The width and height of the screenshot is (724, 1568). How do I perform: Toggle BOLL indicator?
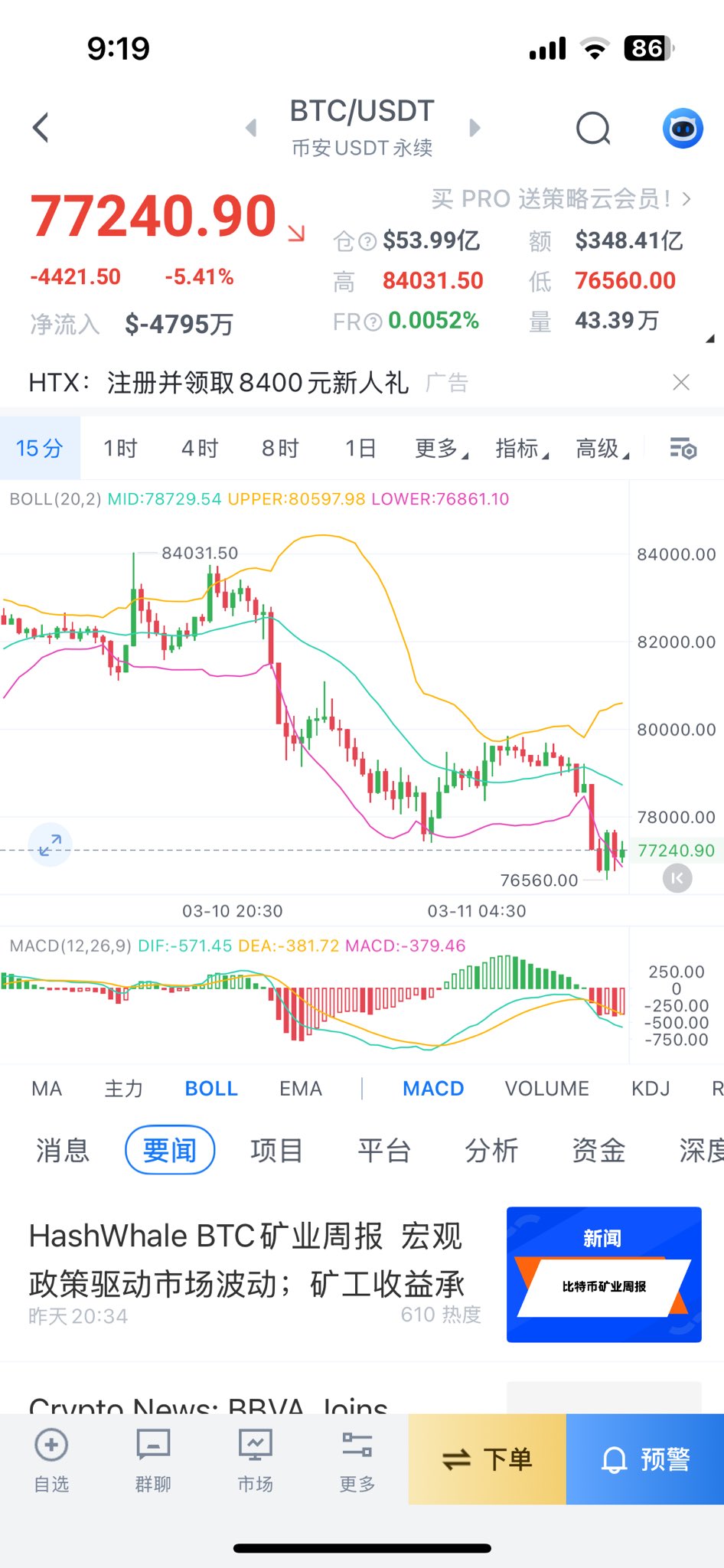(x=211, y=1089)
